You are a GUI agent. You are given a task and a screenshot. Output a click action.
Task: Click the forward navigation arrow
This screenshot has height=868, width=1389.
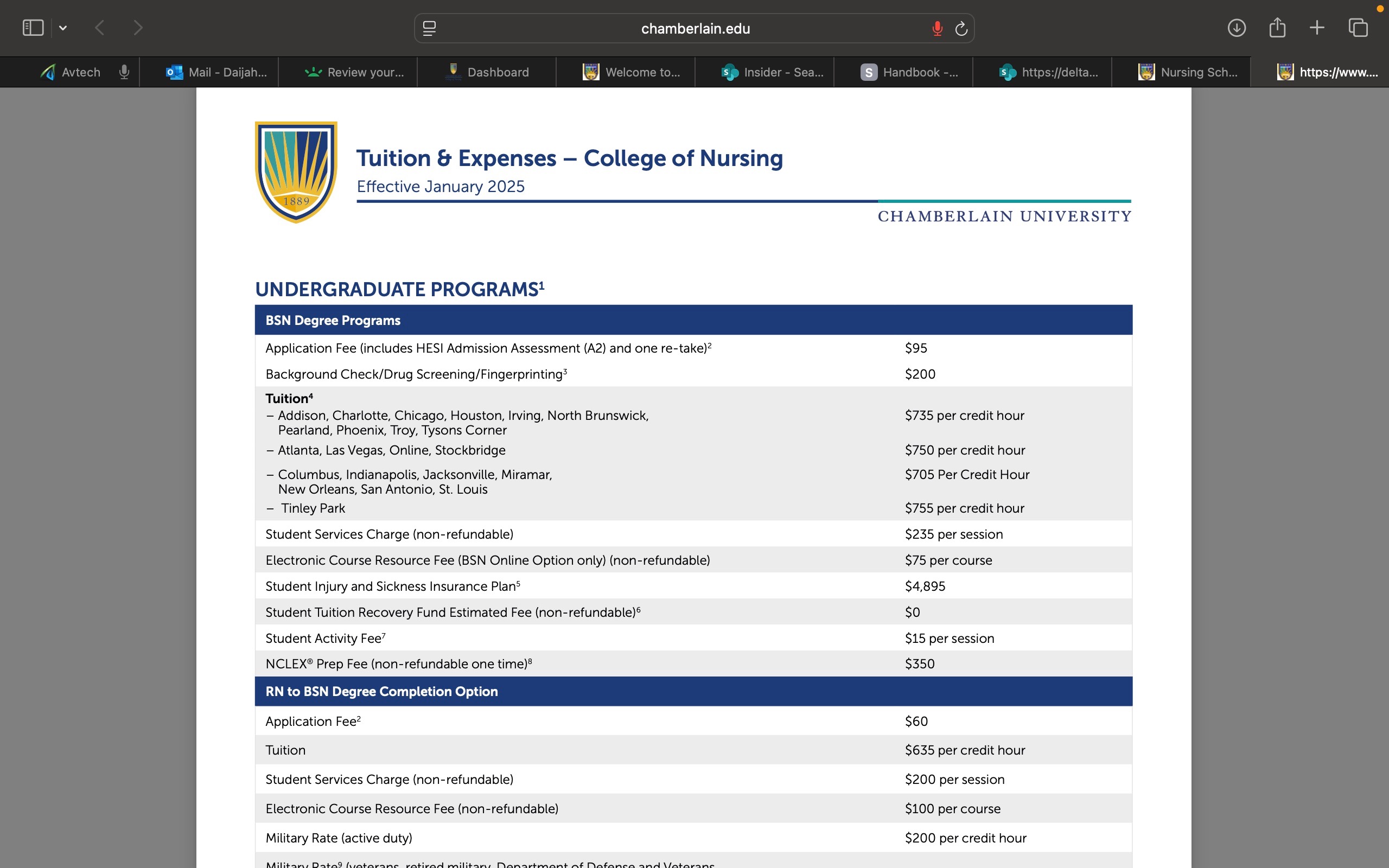pos(138,28)
